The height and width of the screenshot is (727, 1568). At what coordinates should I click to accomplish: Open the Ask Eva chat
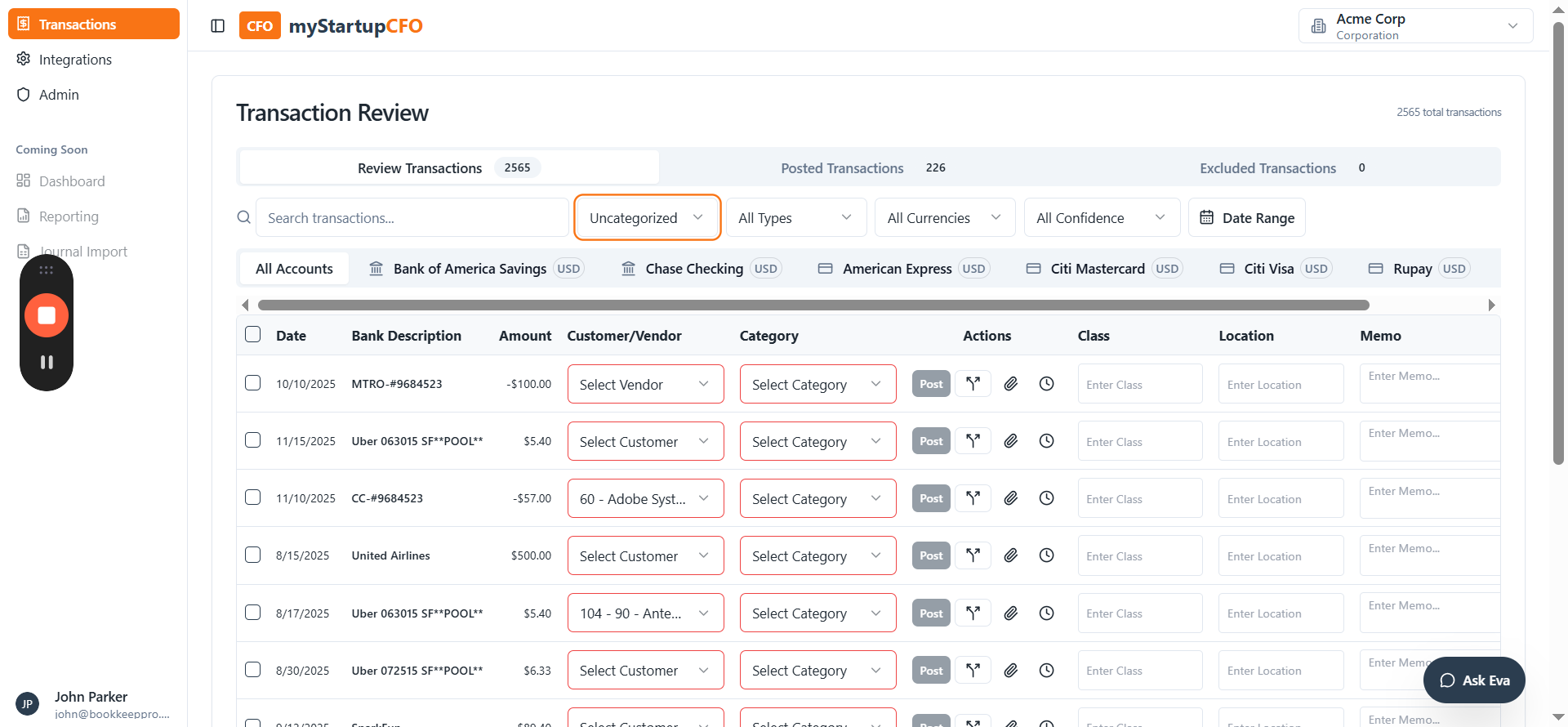click(1474, 680)
